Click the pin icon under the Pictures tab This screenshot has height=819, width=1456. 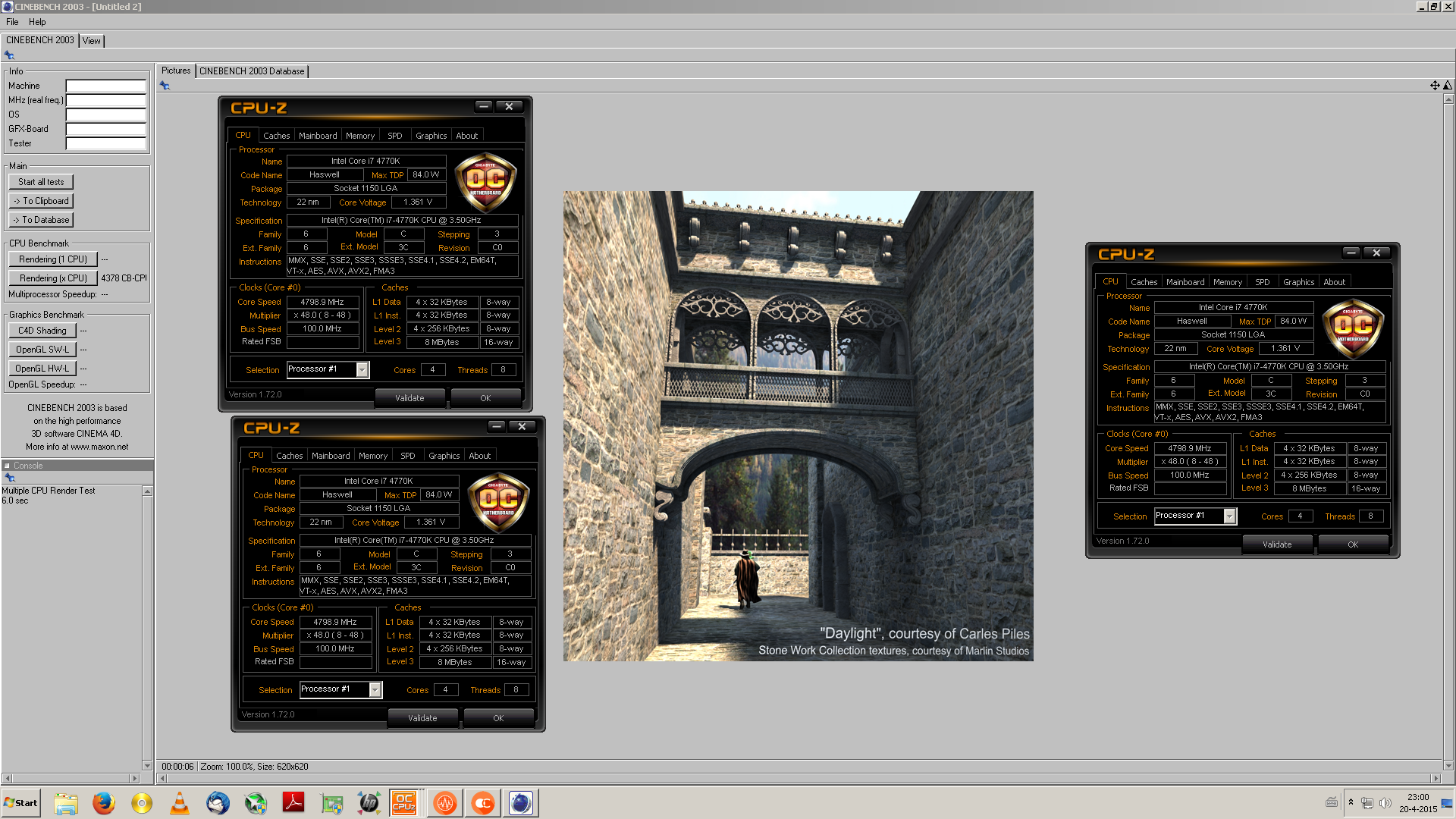[x=165, y=86]
